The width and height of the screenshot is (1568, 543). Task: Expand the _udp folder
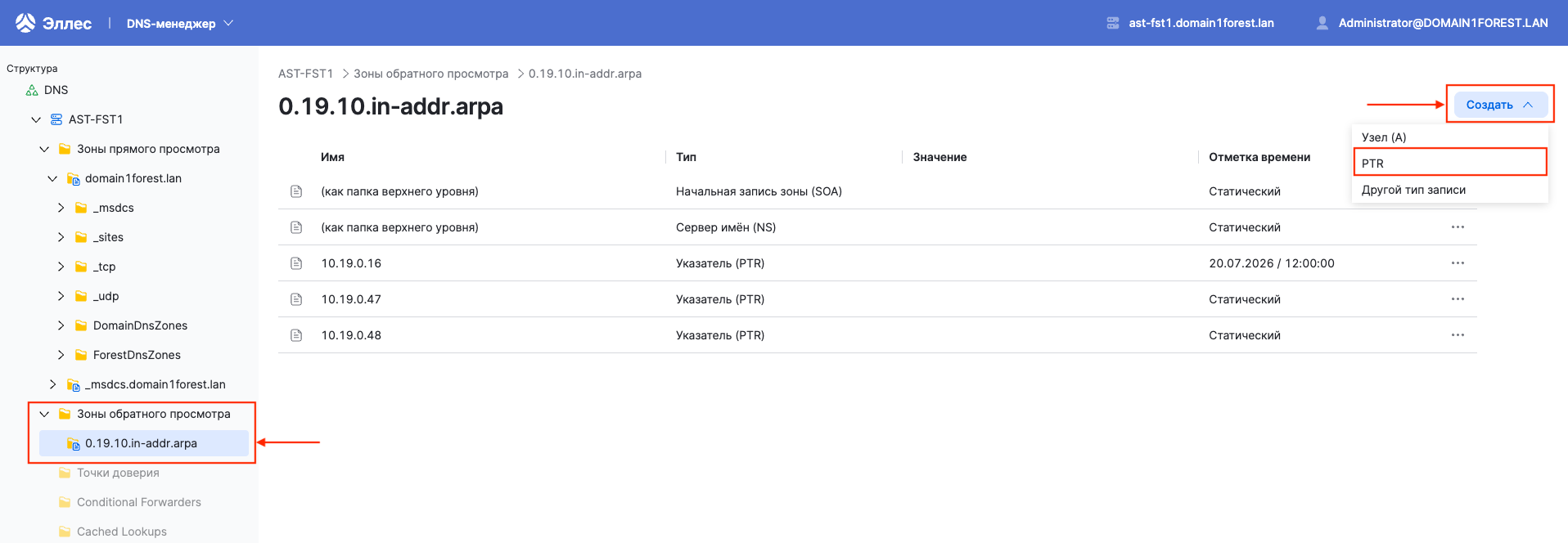click(61, 296)
